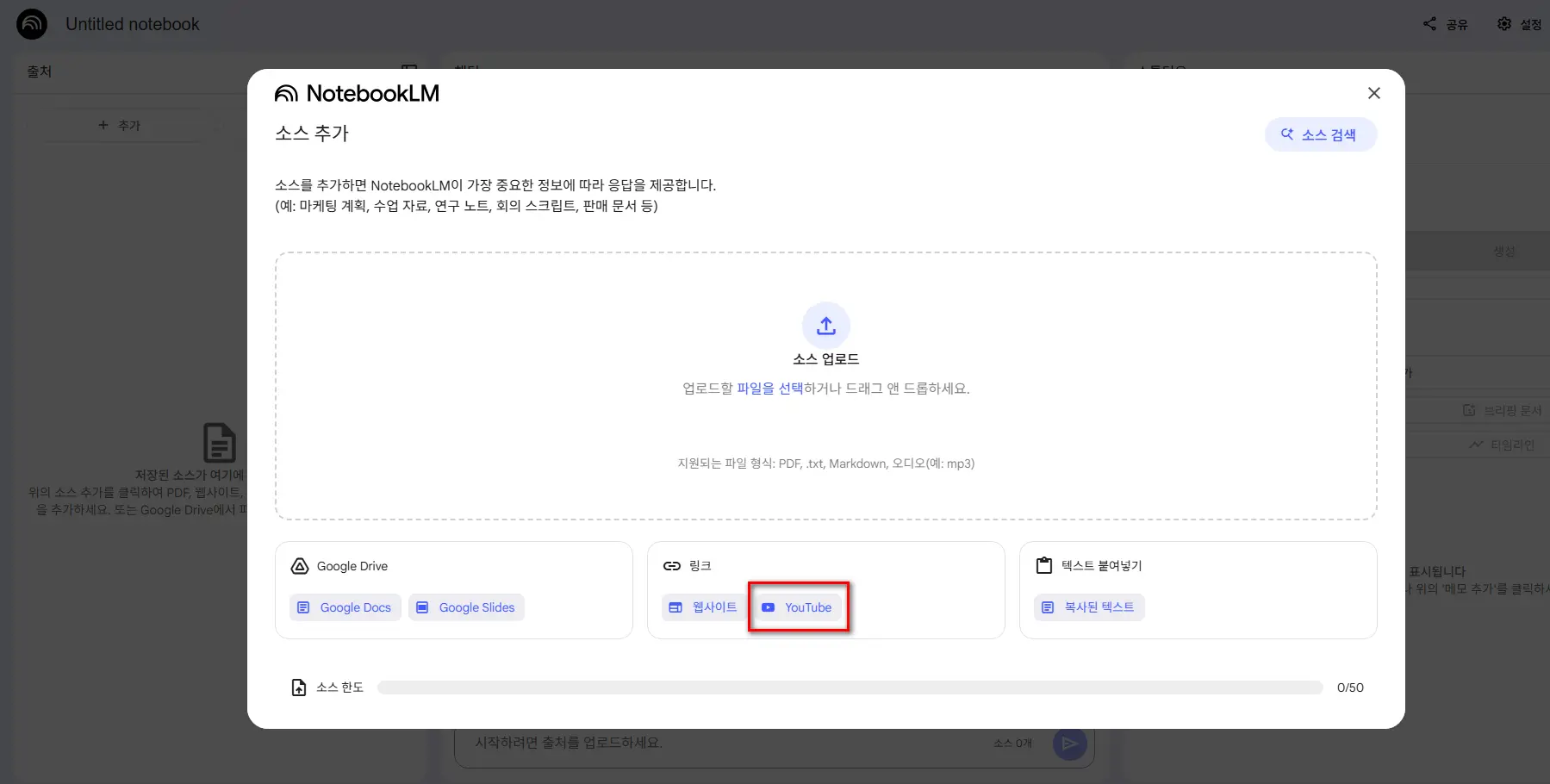This screenshot has height=784, width=1550.
Task: Open the 공유 share button
Action: coord(1446,24)
